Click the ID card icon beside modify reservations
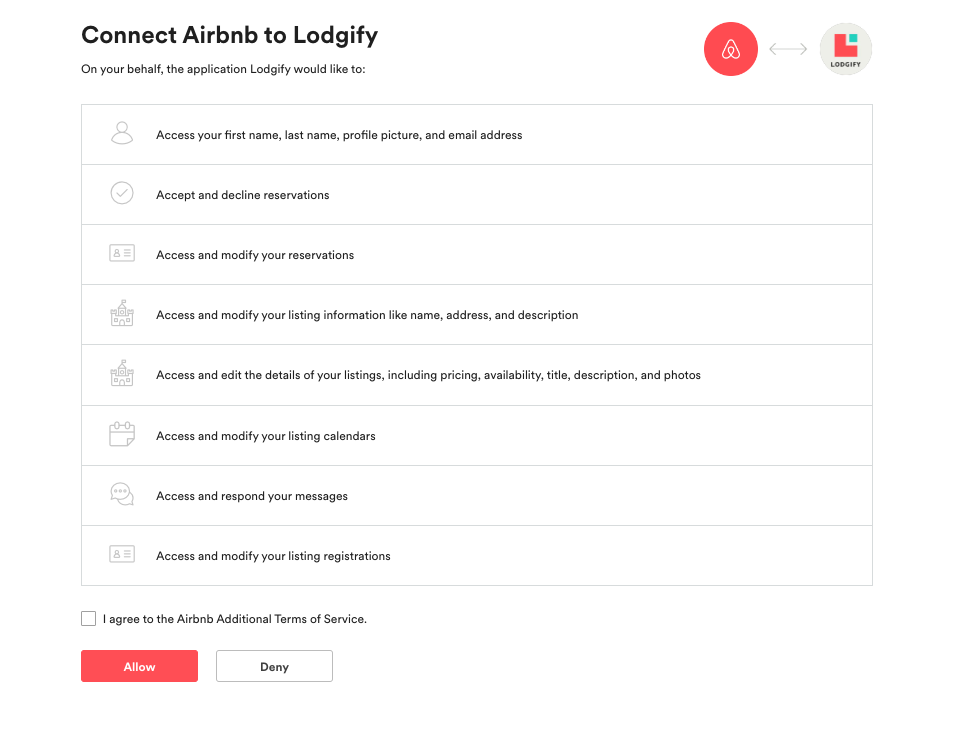 (122, 254)
